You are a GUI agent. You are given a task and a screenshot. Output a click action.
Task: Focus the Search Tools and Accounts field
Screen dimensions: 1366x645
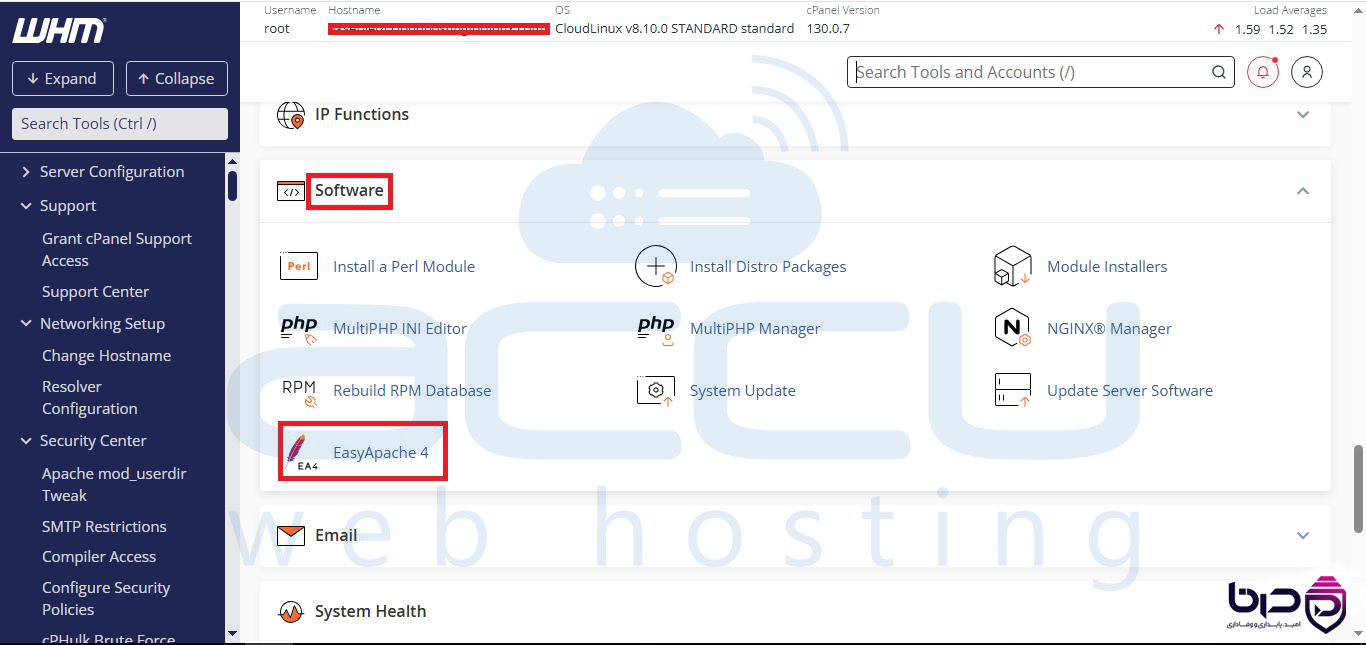point(1041,72)
